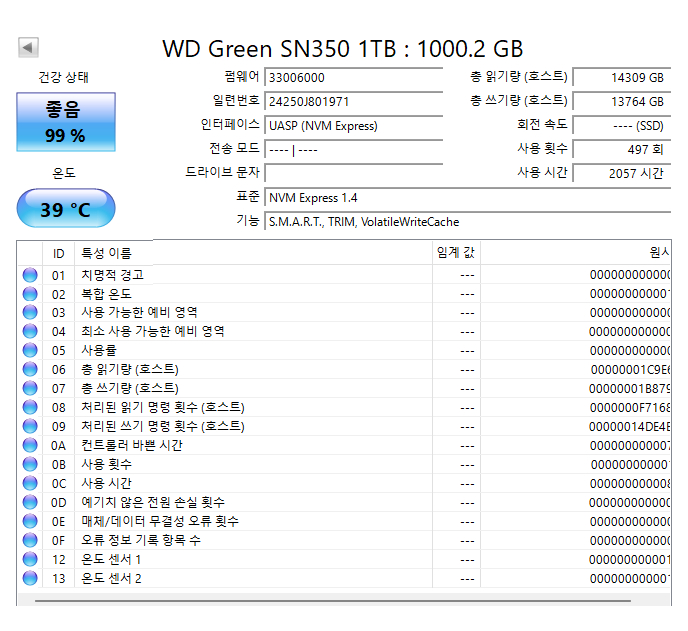This screenshot has height=631, width=688.
Task: Click the power on count 497 회
Action: tap(622, 150)
